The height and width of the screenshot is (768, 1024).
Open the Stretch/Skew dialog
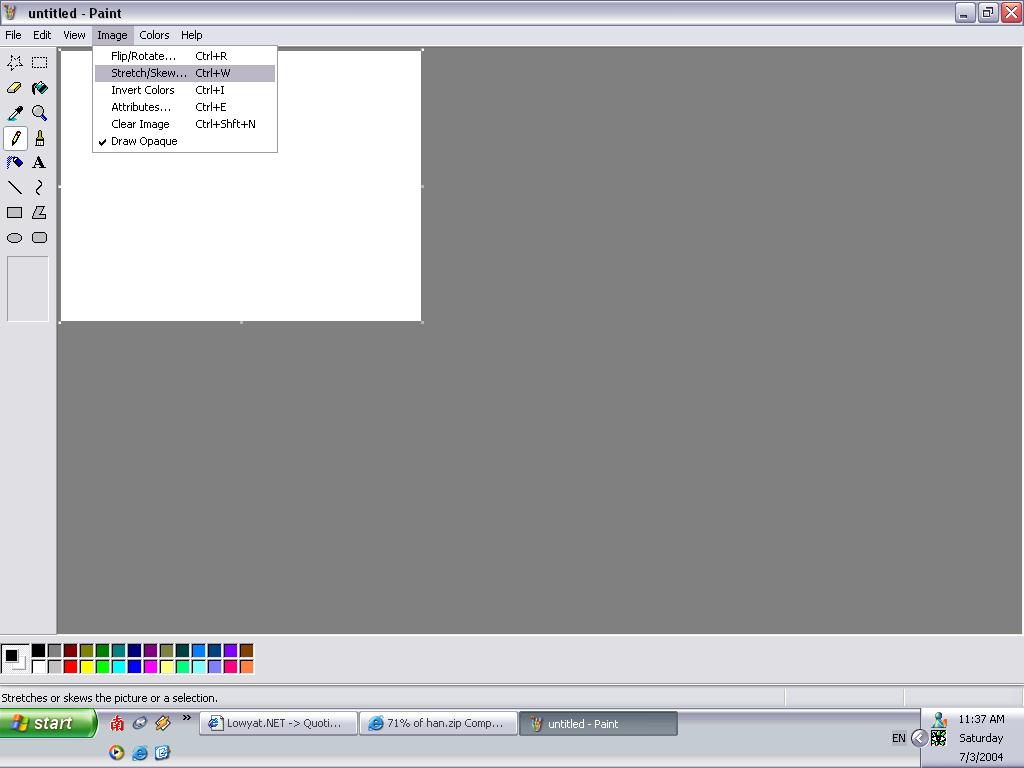pos(148,72)
